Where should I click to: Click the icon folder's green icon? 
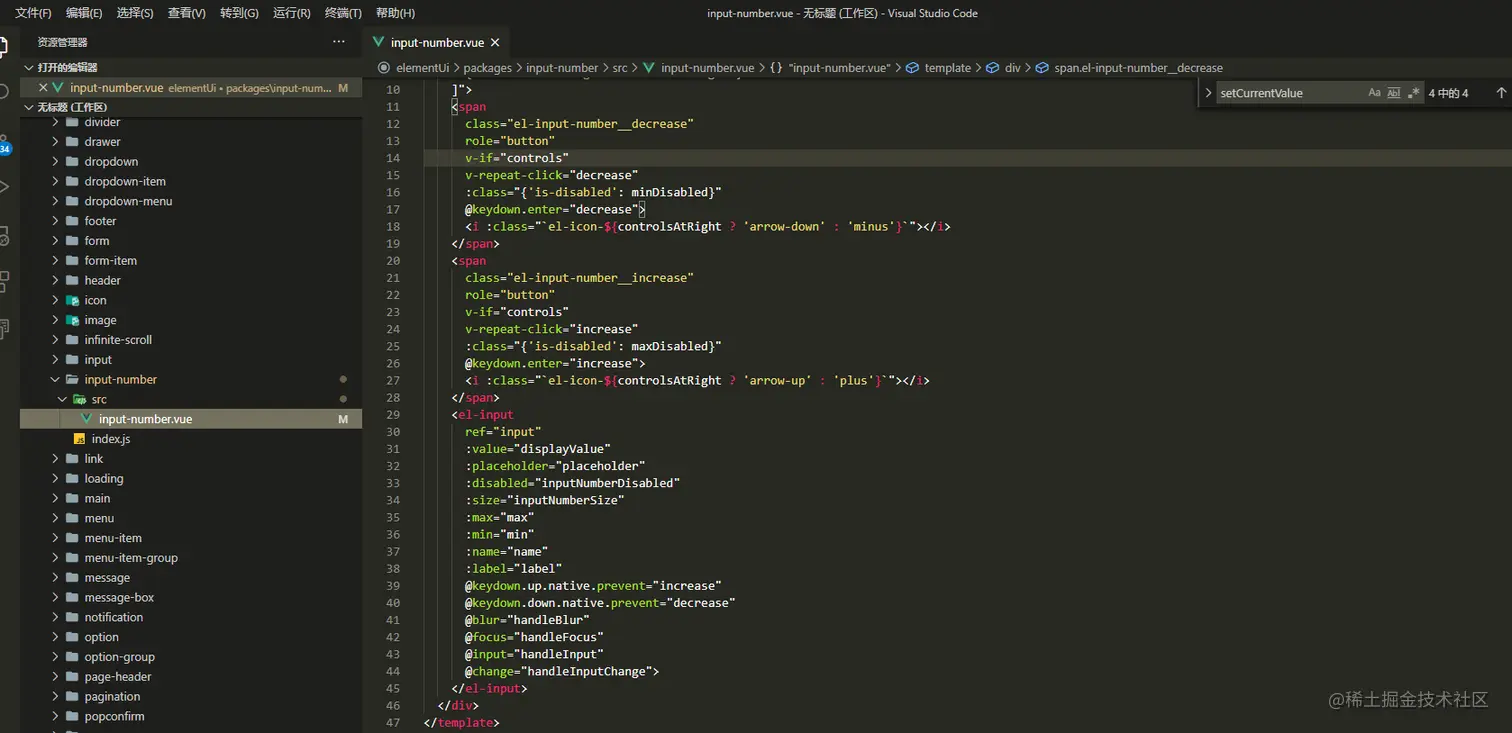[72, 301]
